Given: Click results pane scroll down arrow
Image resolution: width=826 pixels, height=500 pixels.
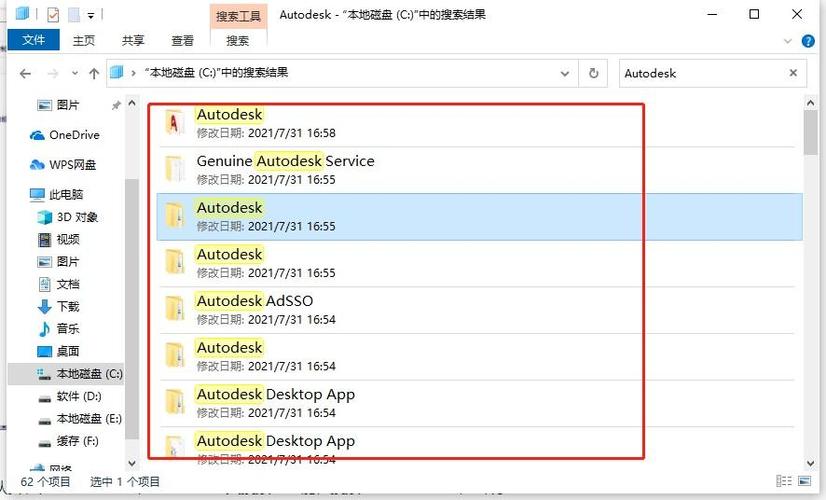Looking at the screenshot, I should 810,463.
